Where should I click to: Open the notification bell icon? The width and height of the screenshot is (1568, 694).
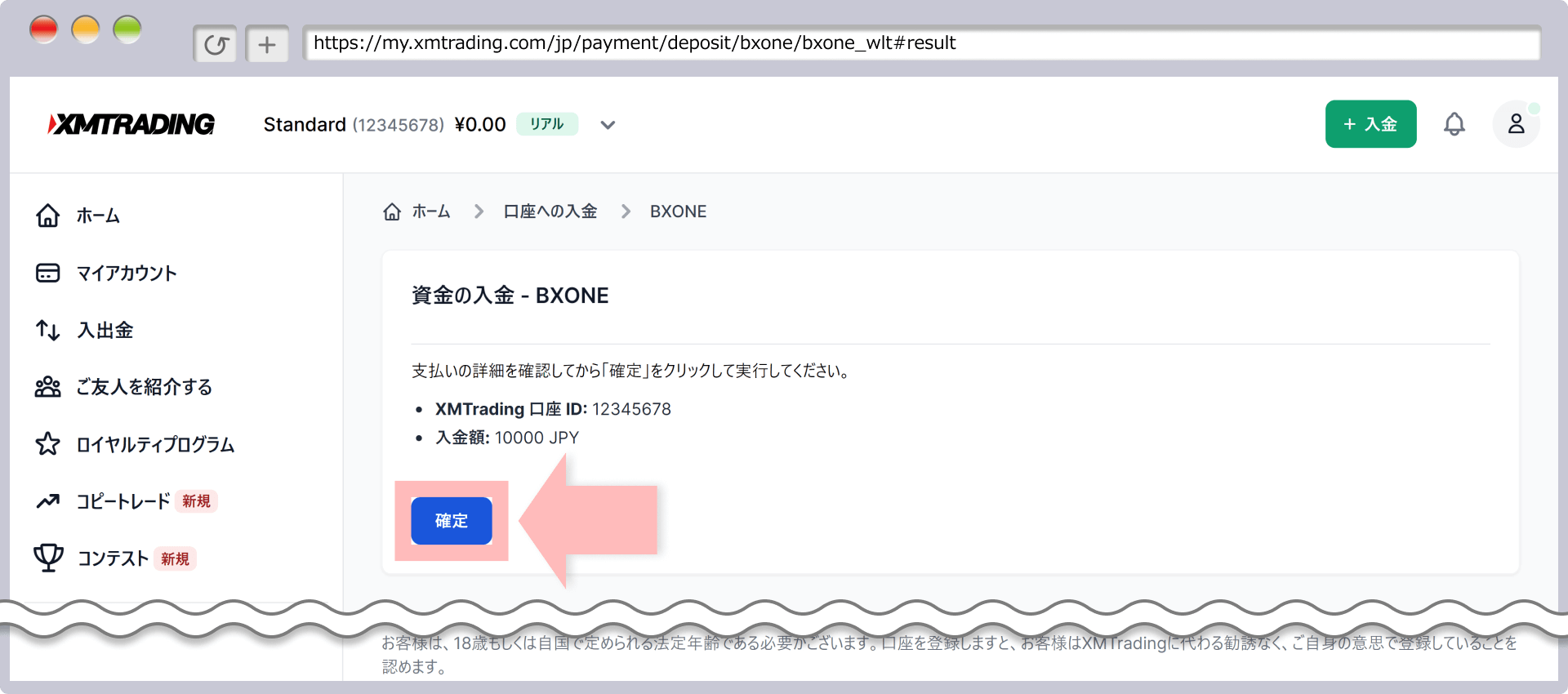coord(1454,124)
